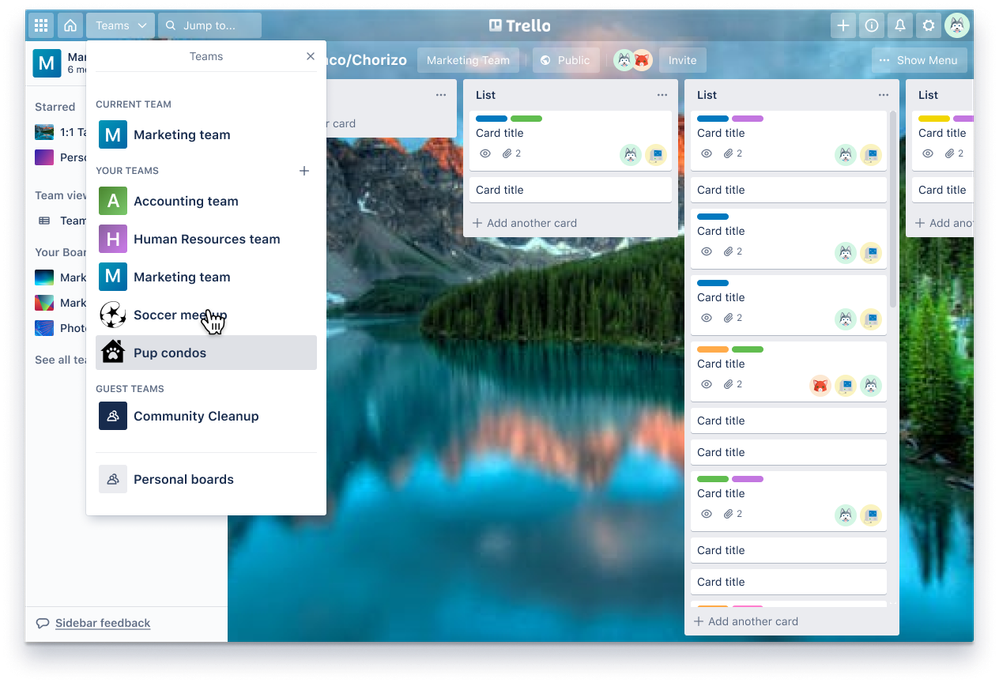Open the information icon in header

(872, 25)
